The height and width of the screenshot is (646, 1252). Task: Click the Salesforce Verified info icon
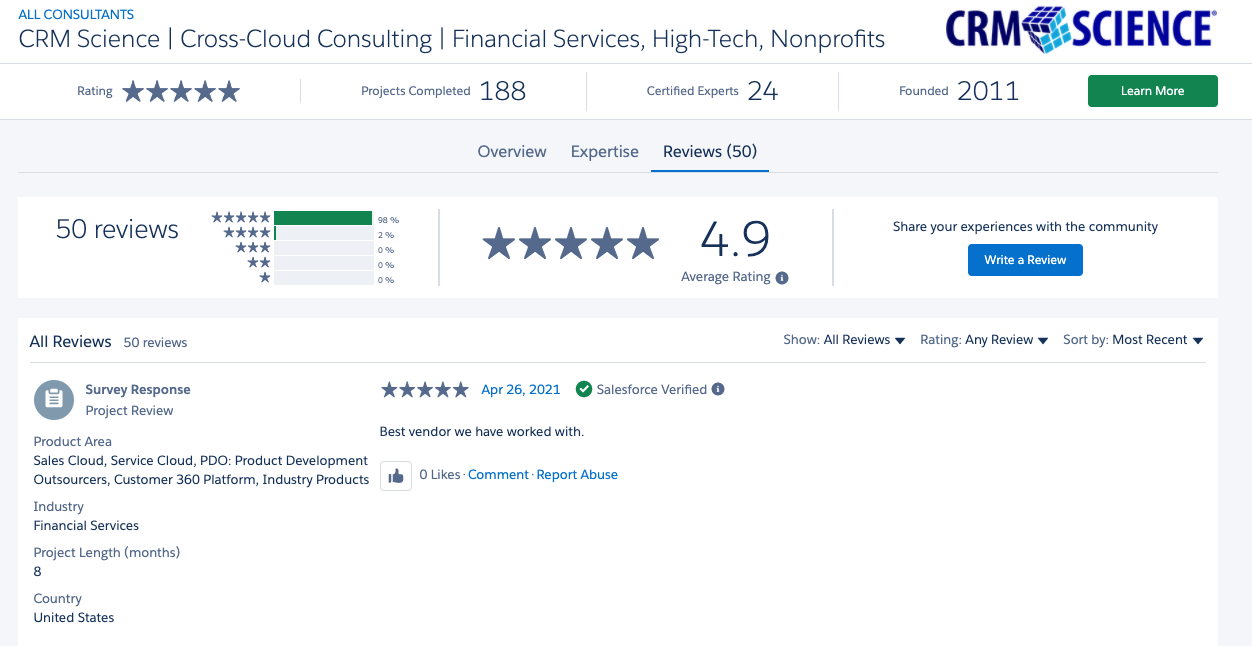click(718, 390)
